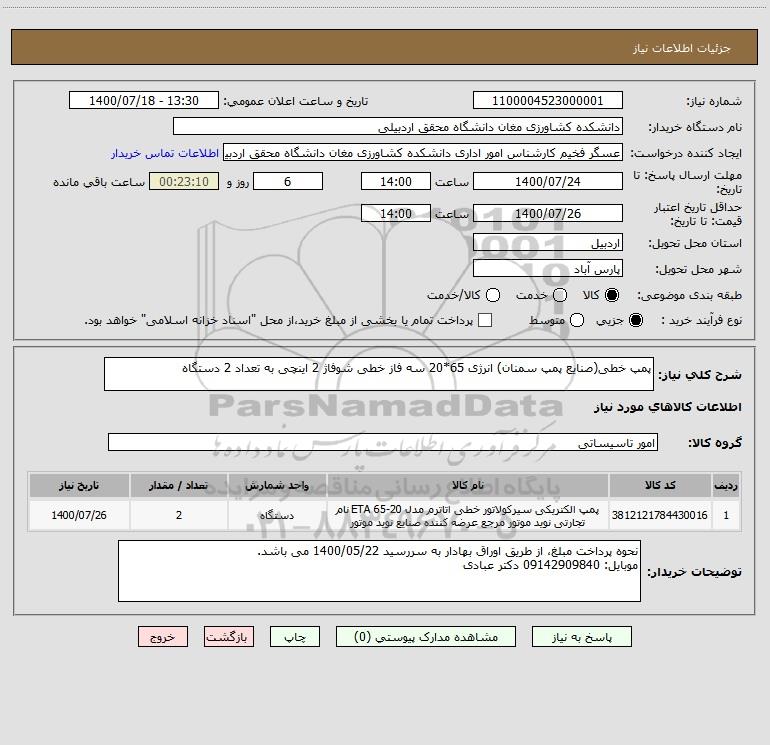This screenshot has height=745, width=770.
Task: Click the نام کالا column header
Action: pos(468,485)
